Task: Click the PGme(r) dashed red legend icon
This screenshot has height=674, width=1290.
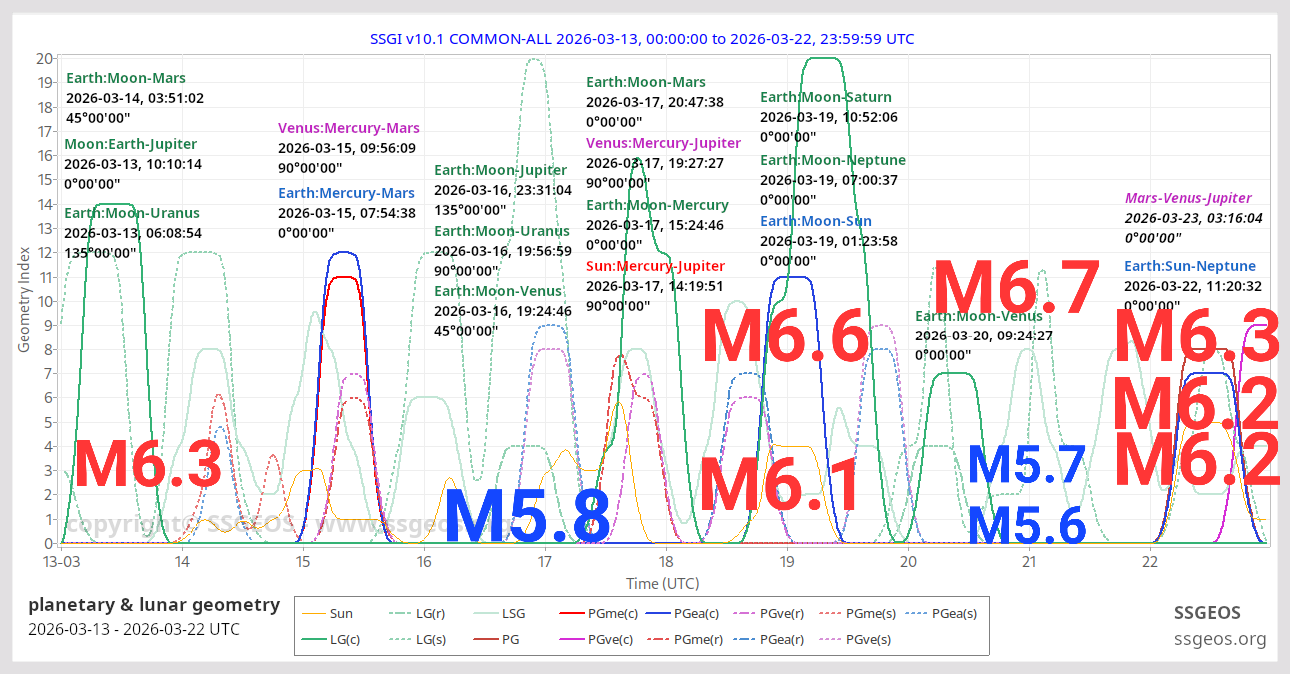Action: coord(660,639)
